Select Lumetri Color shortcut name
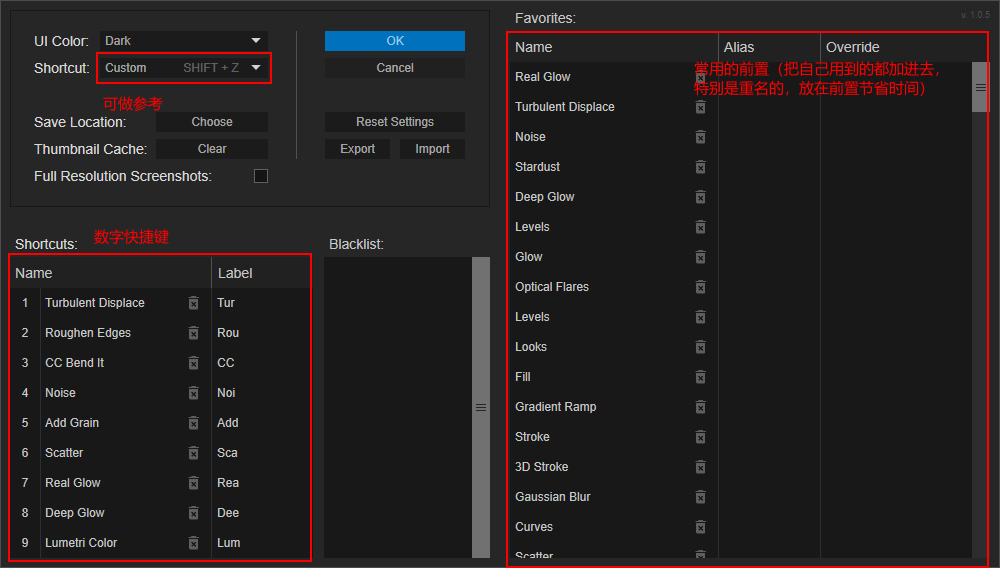The image size is (1000, 568). point(81,543)
